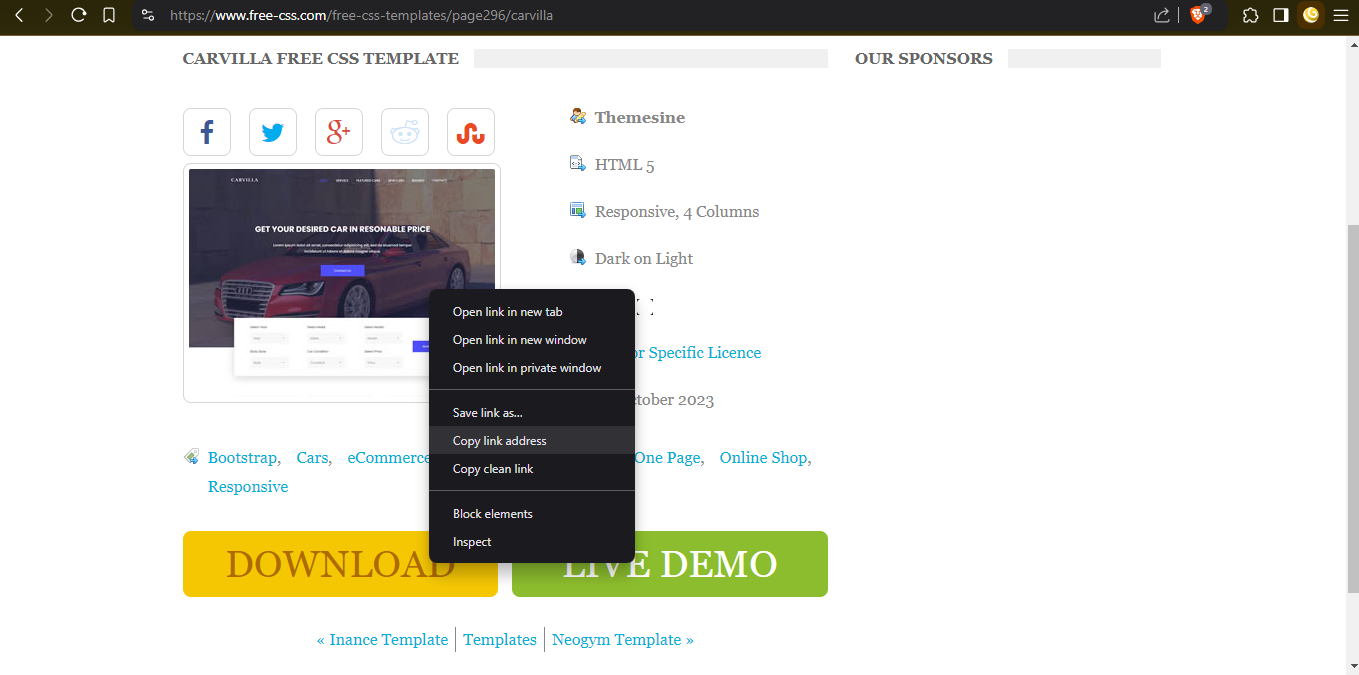View site settings in address bar

click(147, 15)
